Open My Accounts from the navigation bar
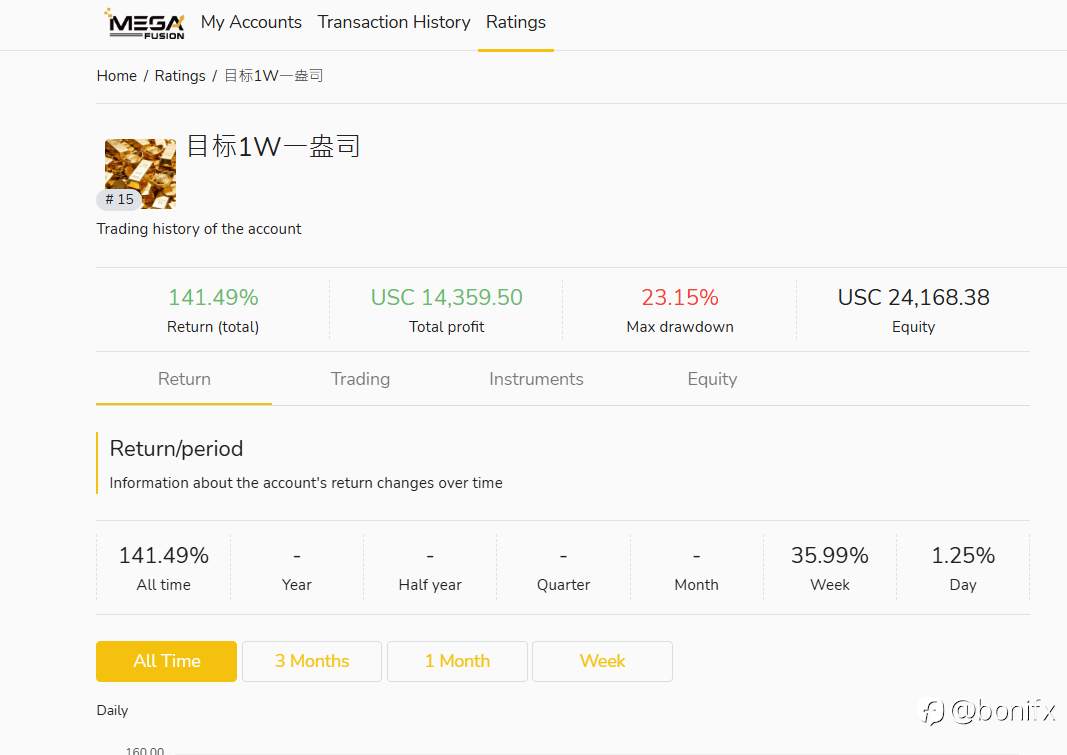1067x755 pixels. (251, 22)
